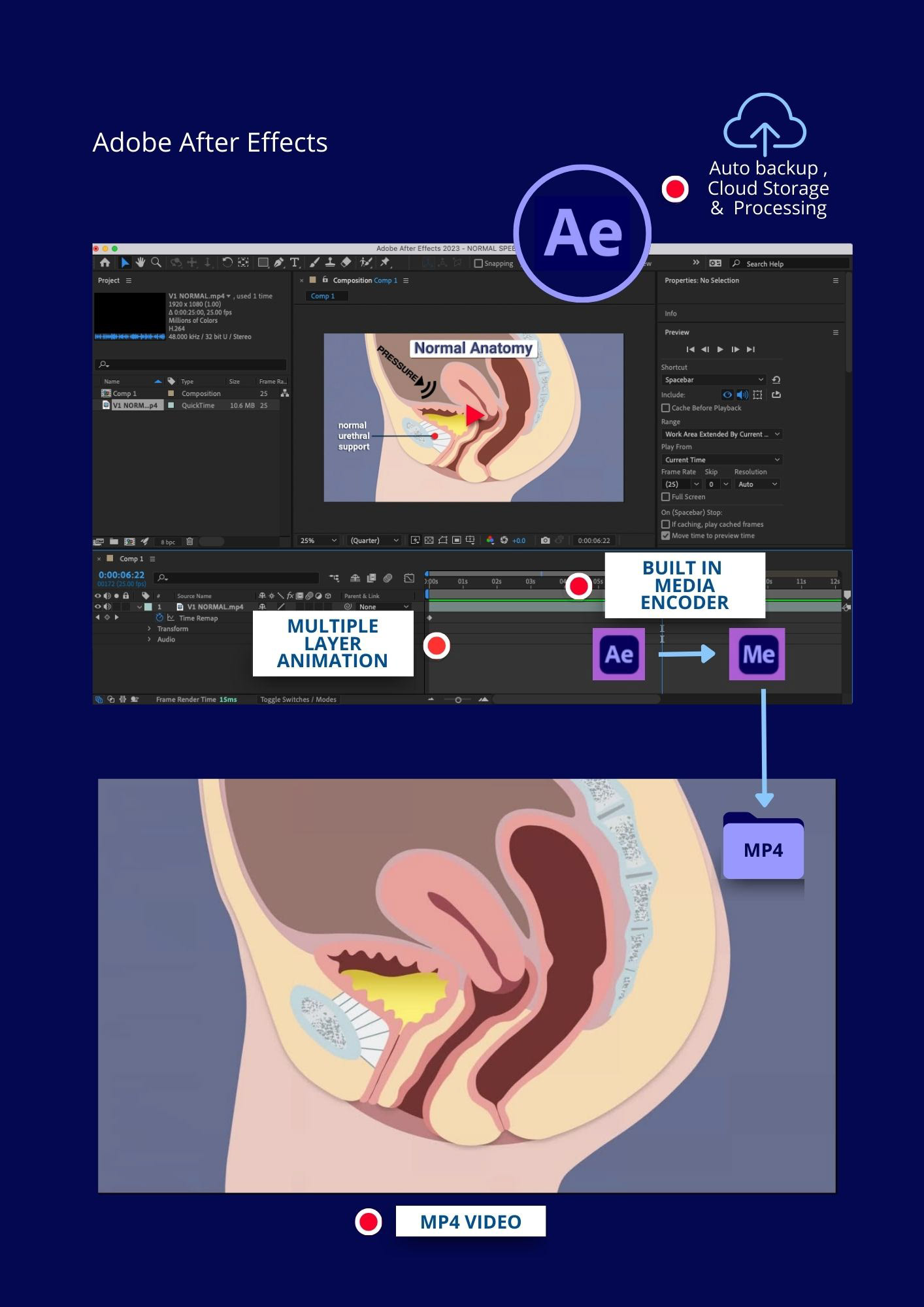
Task: Uncheck Move time to preview time
Action: pyautogui.click(x=665, y=536)
